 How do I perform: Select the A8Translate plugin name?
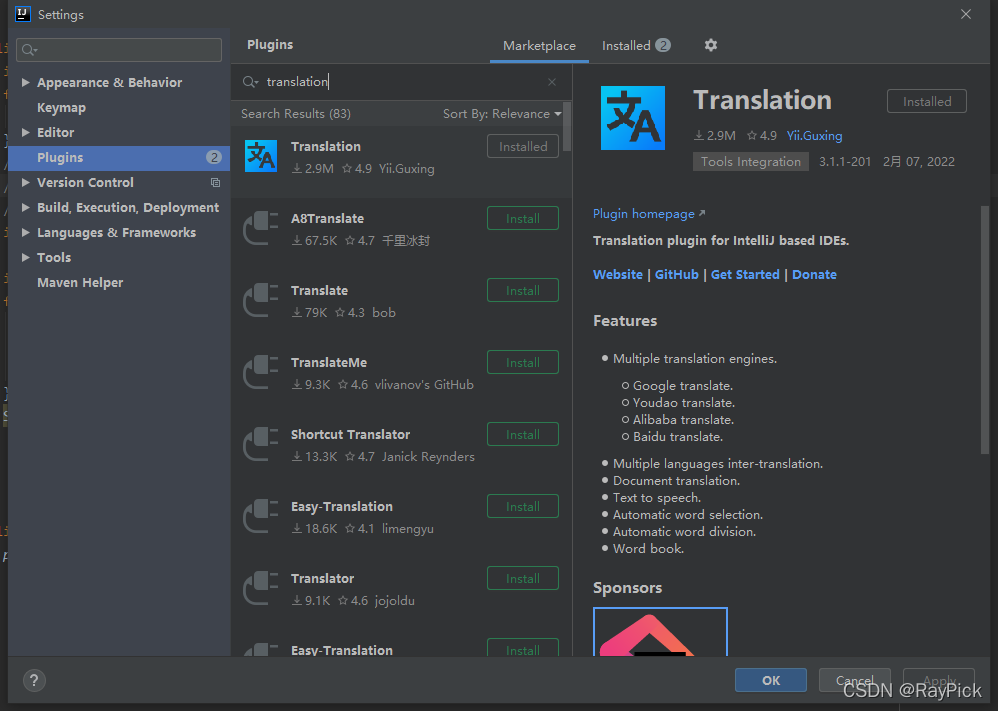(327, 218)
